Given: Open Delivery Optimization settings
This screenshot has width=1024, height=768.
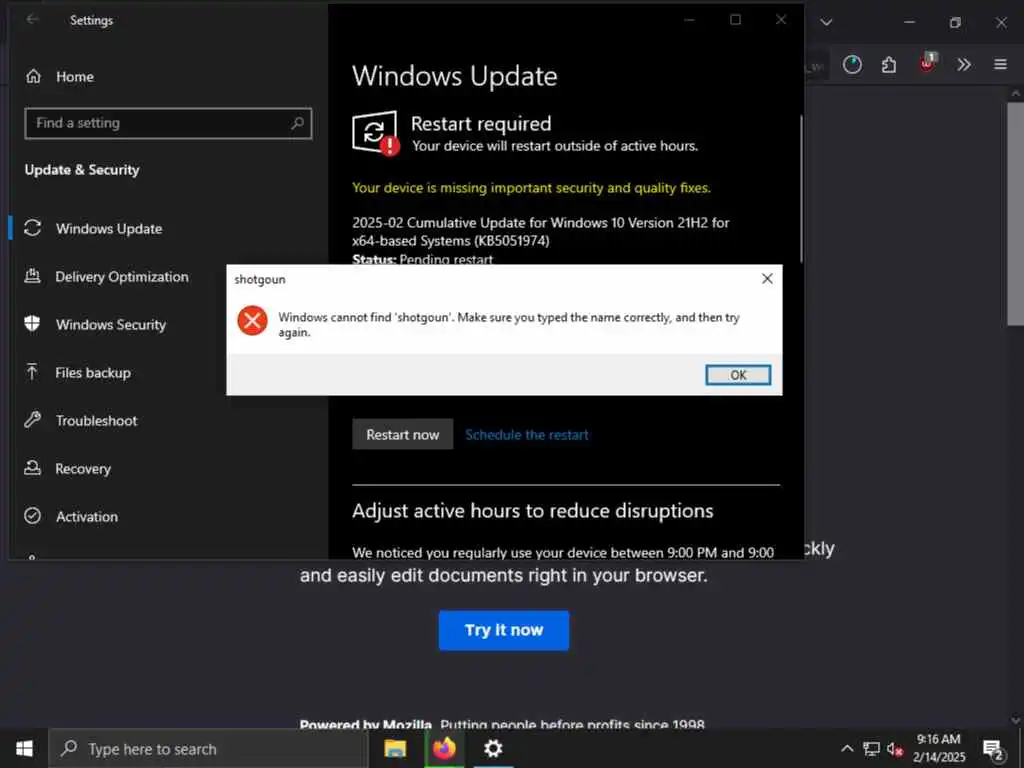Looking at the screenshot, I should click(x=121, y=277).
